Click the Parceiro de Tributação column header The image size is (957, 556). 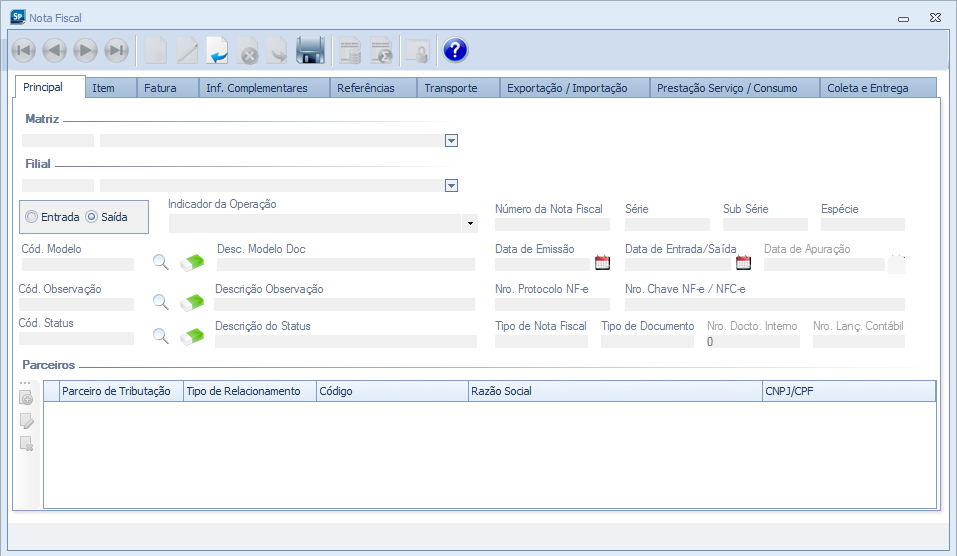coord(121,391)
